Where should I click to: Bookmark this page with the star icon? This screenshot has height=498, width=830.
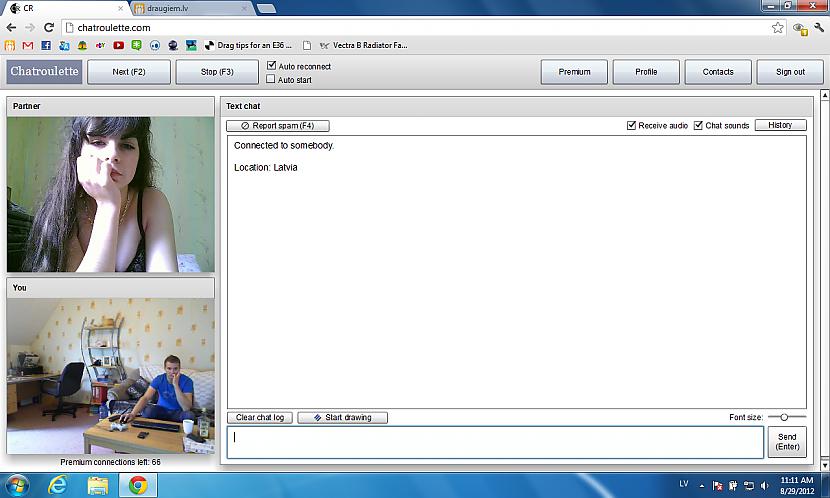(777, 28)
